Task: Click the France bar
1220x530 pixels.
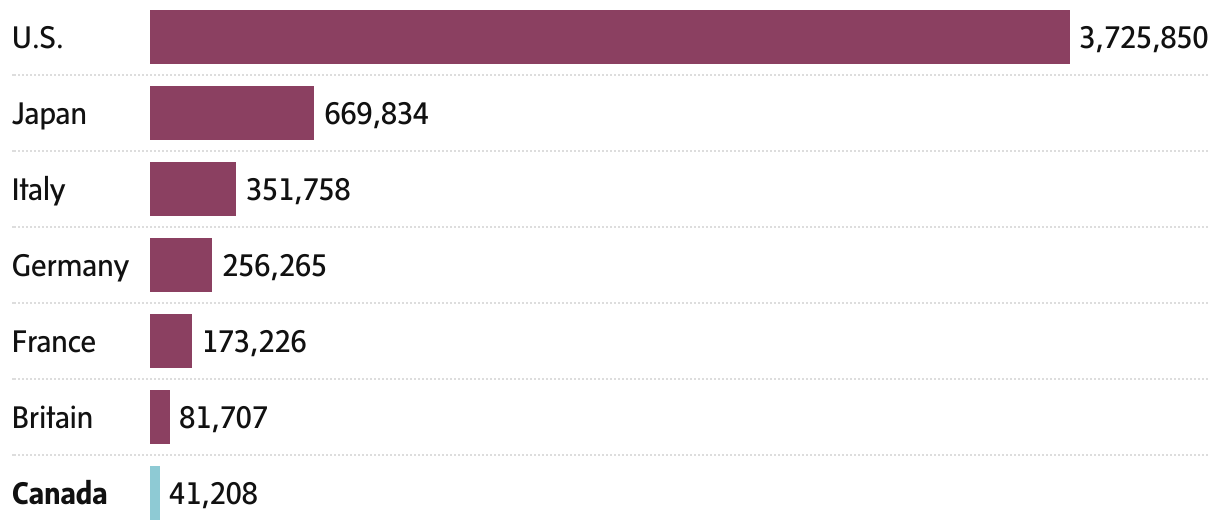Action: 170,341
